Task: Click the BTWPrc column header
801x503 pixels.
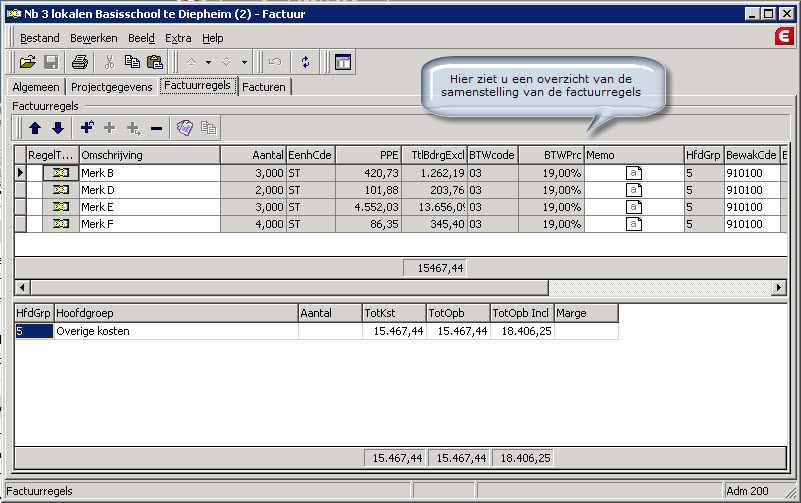Action: point(551,155)
